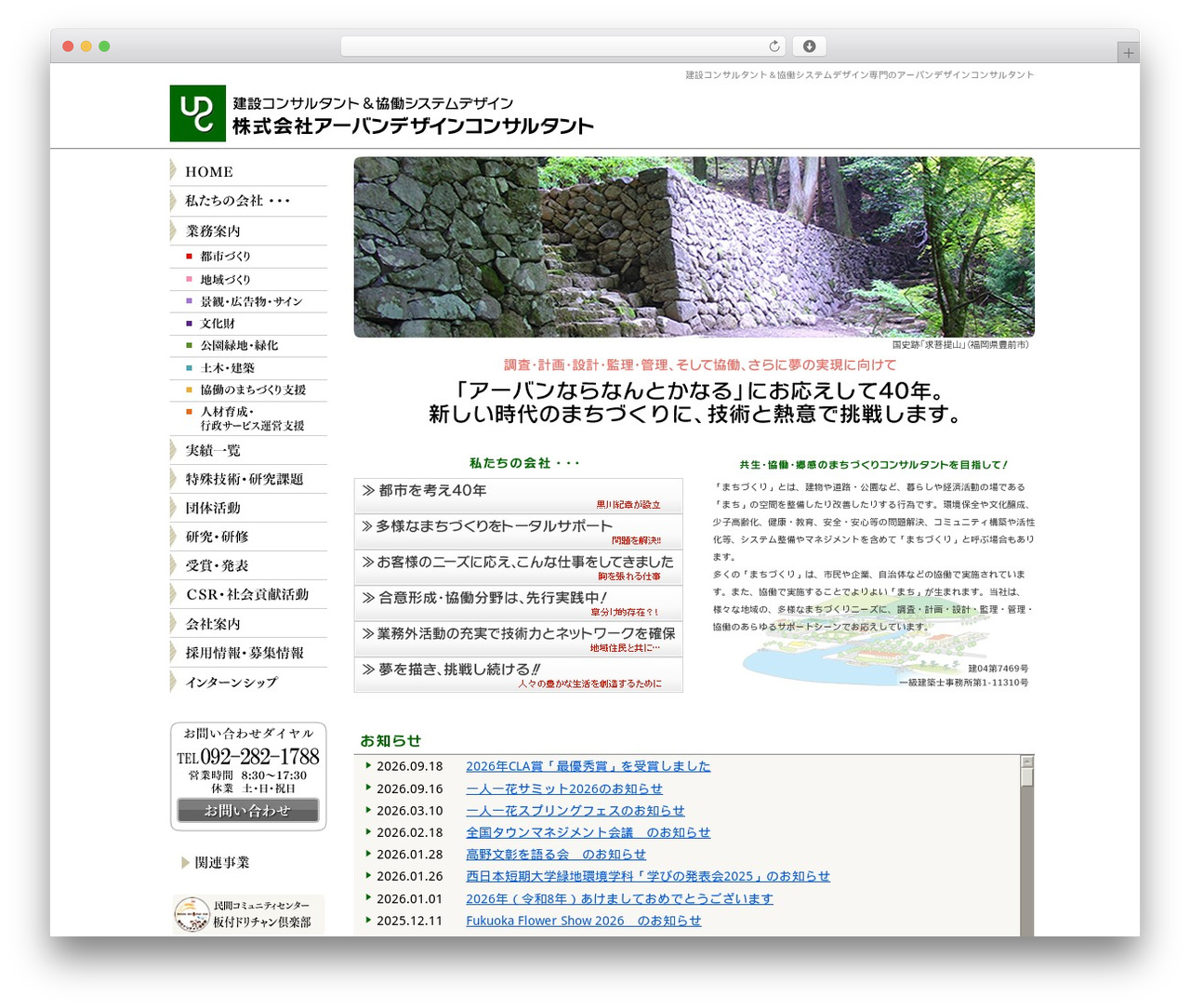Viewport: 1190px width, 1008px height.
Task: Open インターンシップ in the sidebar
Action: [248, 682]
